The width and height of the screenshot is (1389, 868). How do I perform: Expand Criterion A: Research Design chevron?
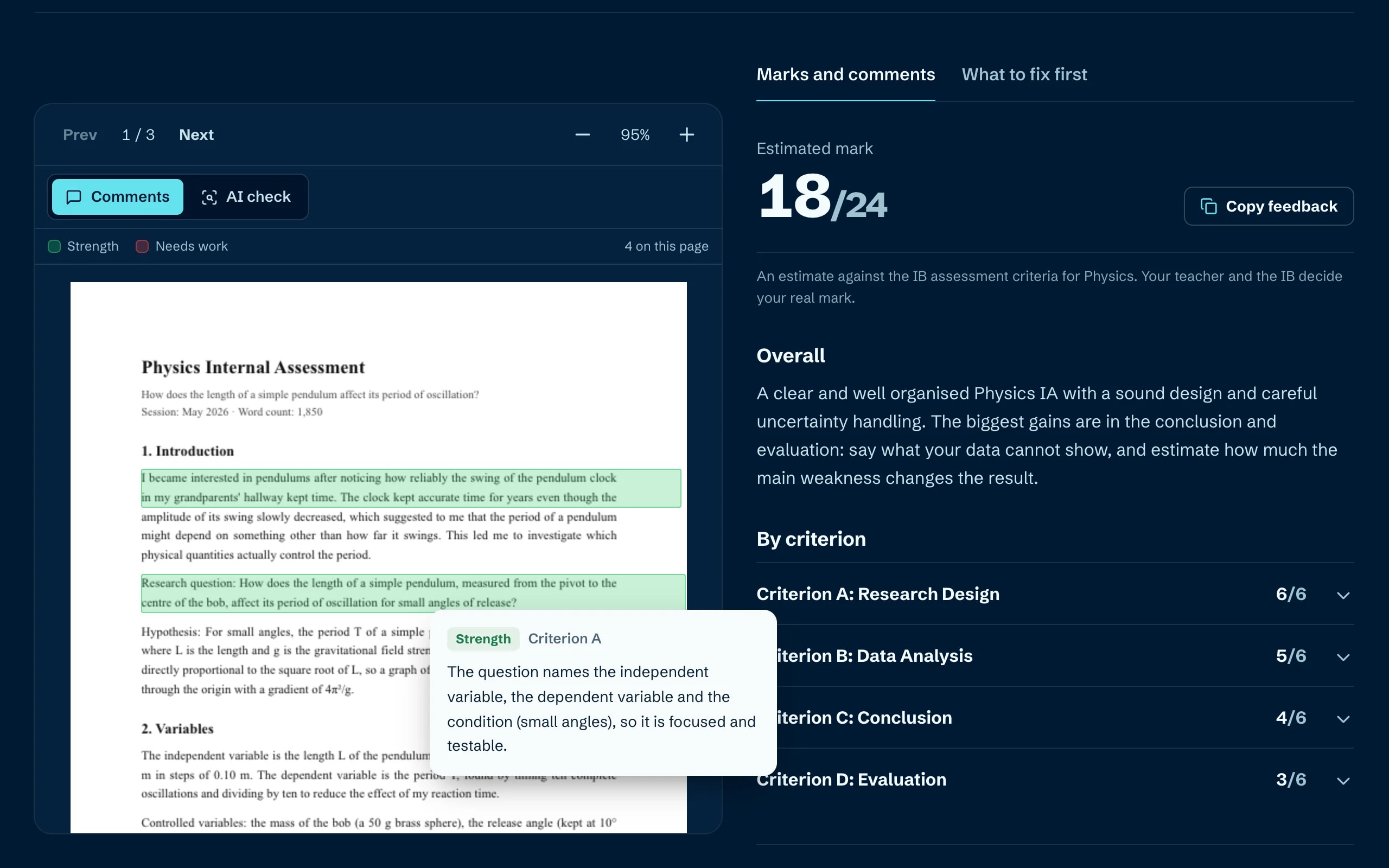coord(1343,595)
